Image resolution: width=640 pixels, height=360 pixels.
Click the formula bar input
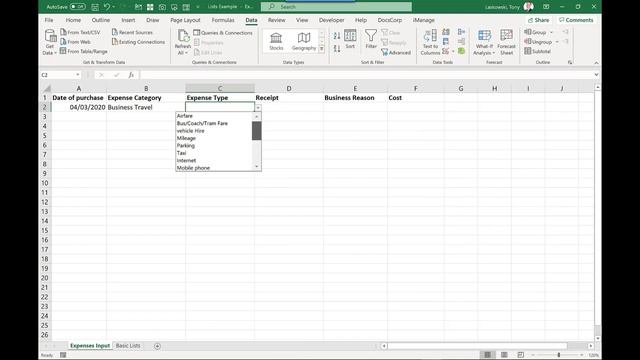pos(366,75)
